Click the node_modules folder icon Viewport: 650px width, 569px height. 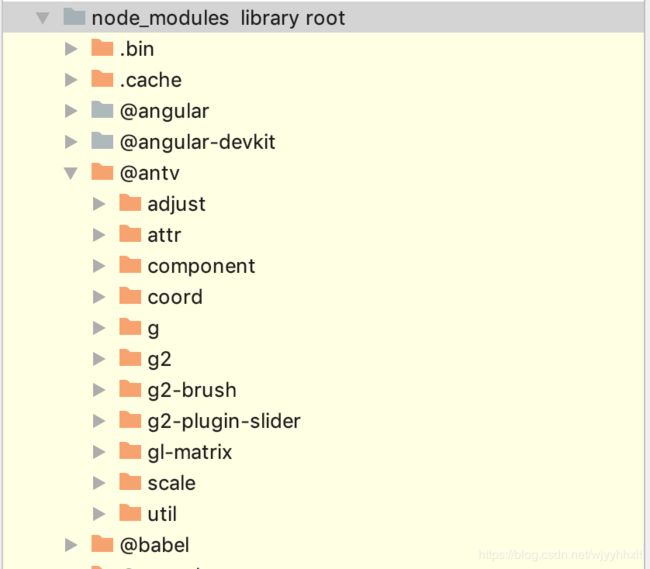click(x=74, y=17)
